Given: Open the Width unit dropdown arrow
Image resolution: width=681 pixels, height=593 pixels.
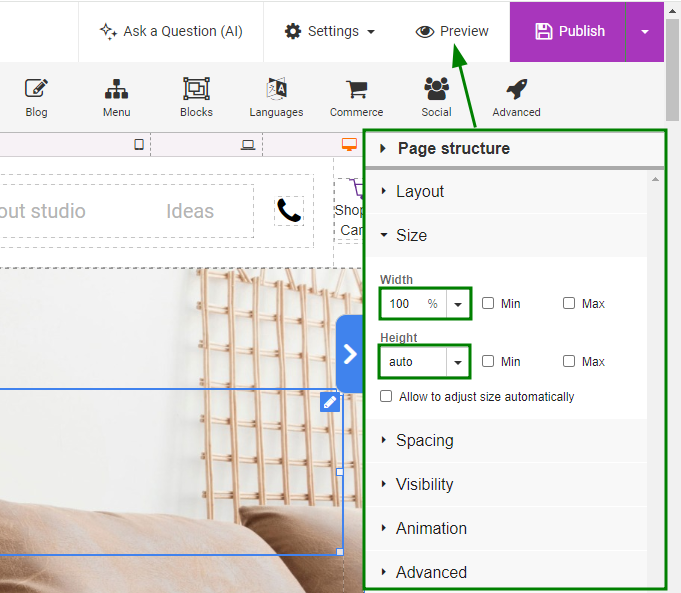Looking at the screenshot, I should pos(458,304).
